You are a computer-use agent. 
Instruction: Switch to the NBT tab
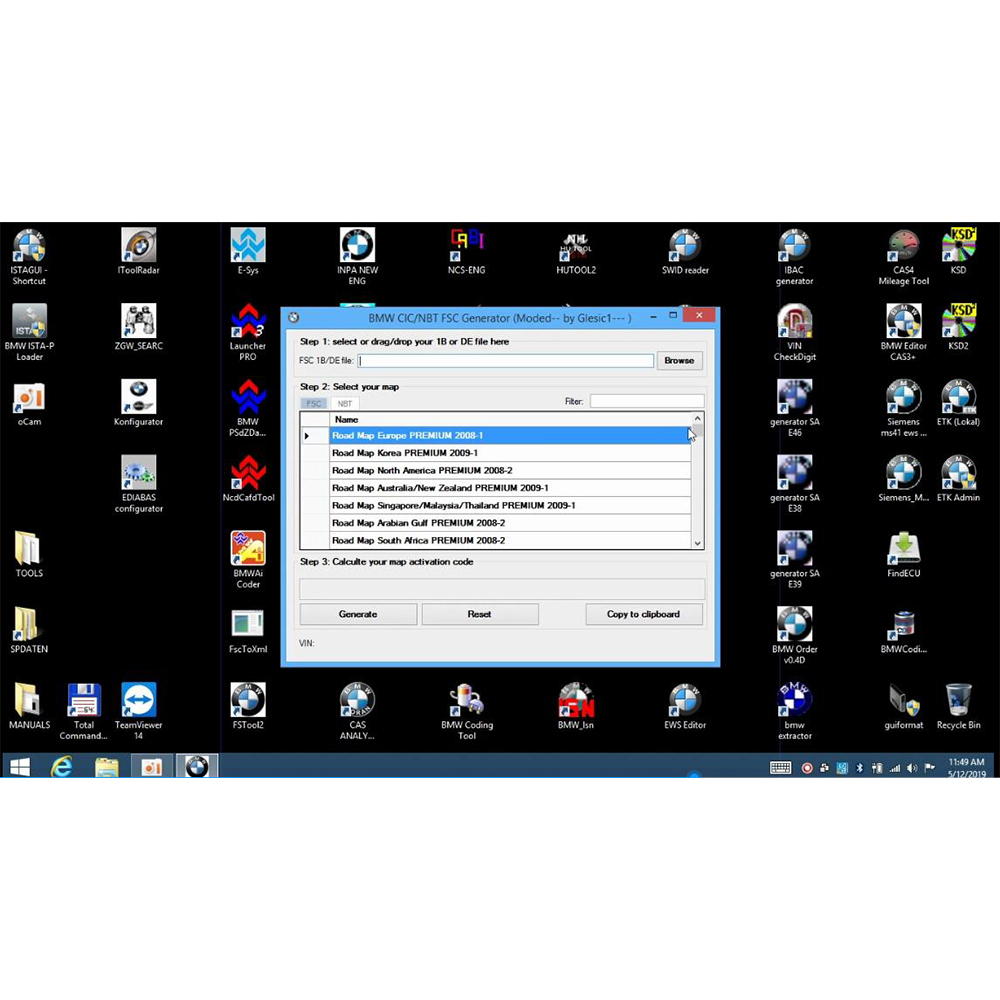coord(345,403)
